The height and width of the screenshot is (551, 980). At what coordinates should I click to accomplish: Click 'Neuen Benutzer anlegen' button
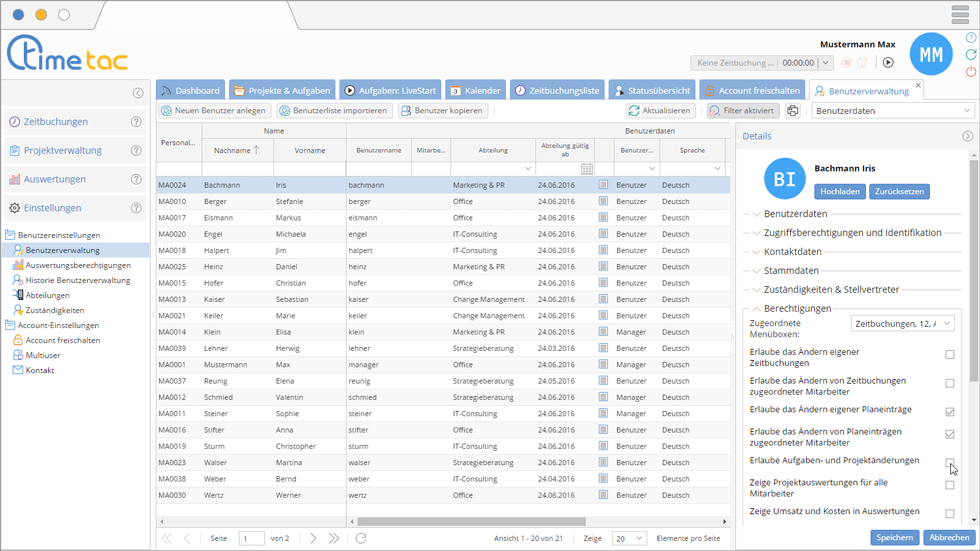[x=214, y=111]
